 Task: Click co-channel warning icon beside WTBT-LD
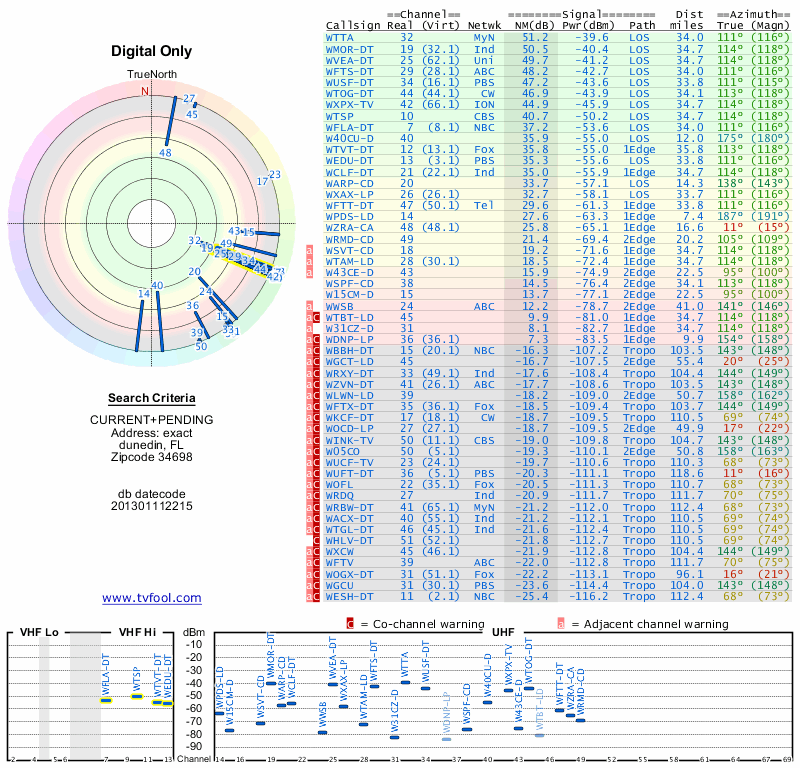[x=317, y=317]
